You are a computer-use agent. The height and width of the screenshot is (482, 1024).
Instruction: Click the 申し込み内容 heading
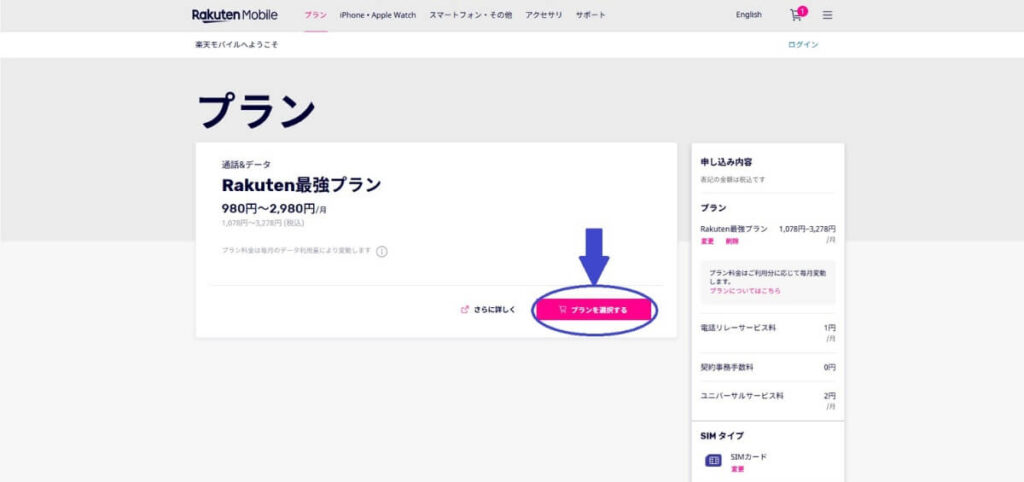click(x=726, y=162)
